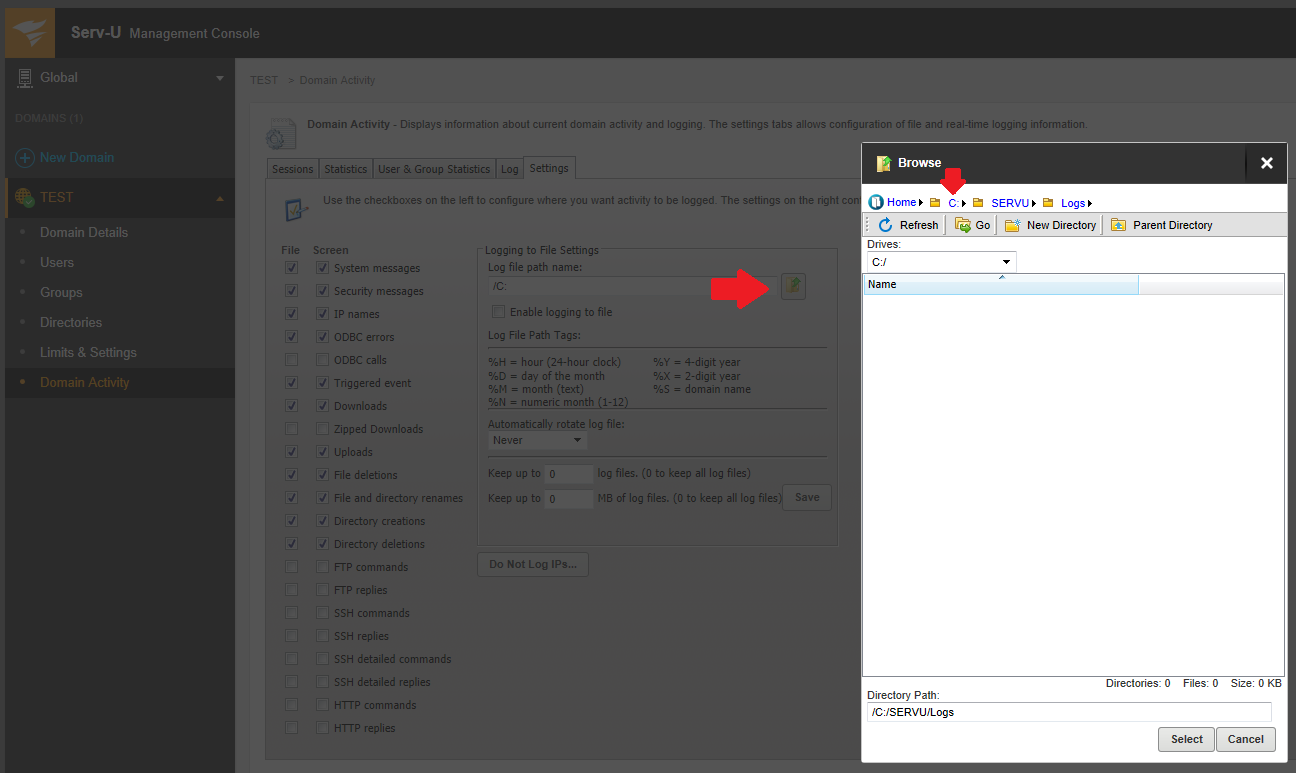Click the Domain Activity header icon
The width and height of the screenshot is (1296, 773).
[x=282, y=135]
